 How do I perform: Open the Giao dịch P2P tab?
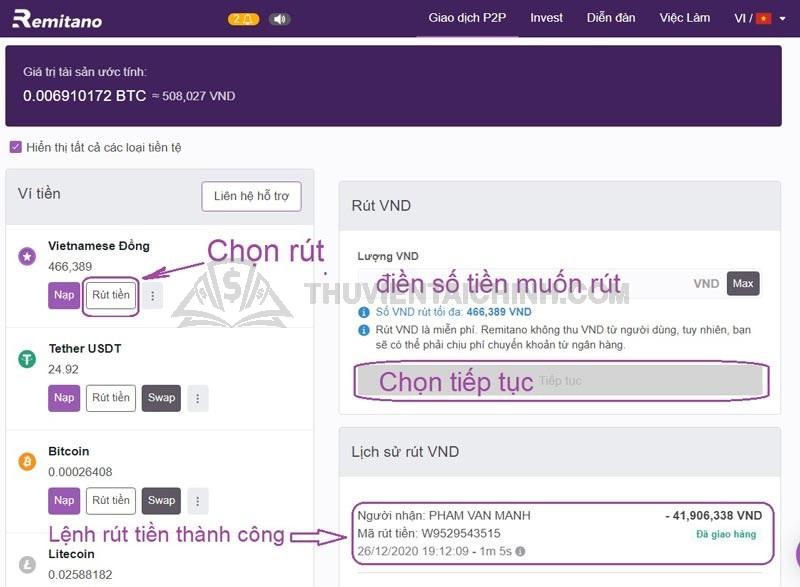(x=467, y=18)
